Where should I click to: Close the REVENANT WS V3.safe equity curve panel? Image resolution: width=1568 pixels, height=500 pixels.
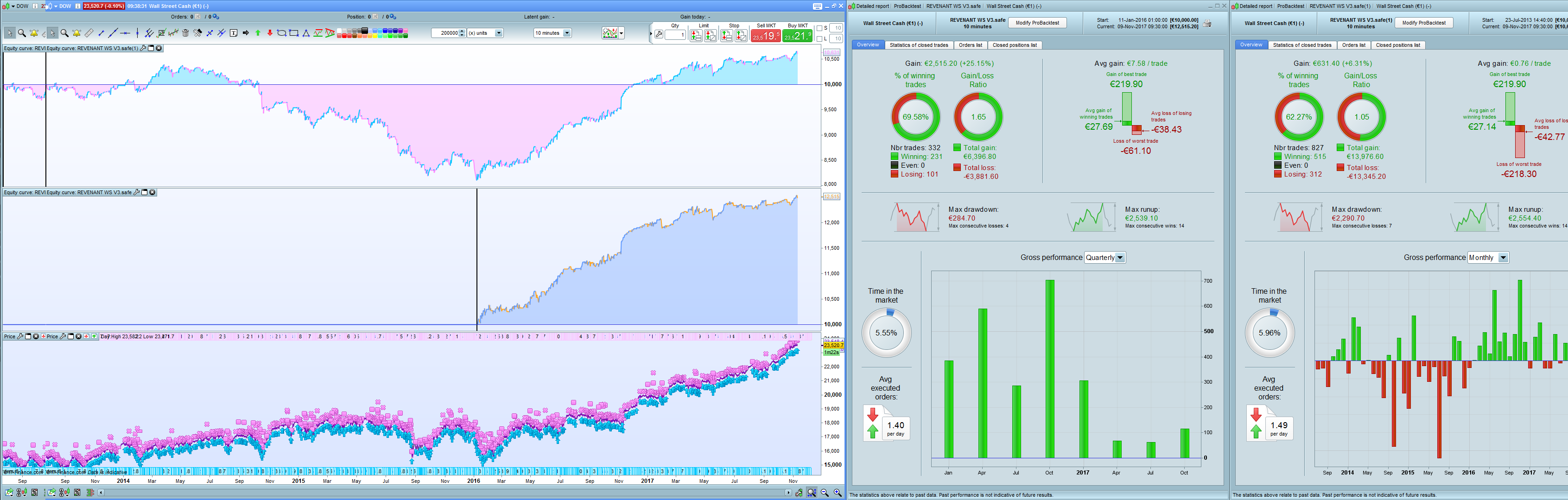click(x=152, y=192)
